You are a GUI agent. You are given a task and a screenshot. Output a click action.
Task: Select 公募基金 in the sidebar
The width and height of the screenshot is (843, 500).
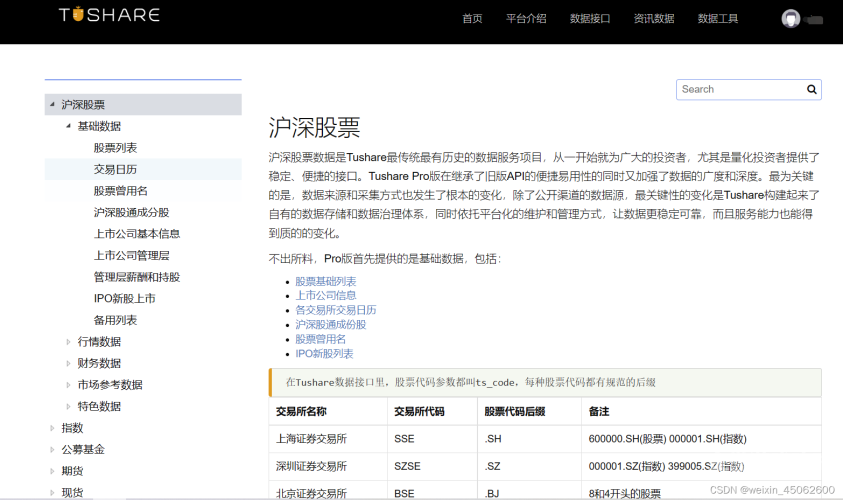coord(83,449)
